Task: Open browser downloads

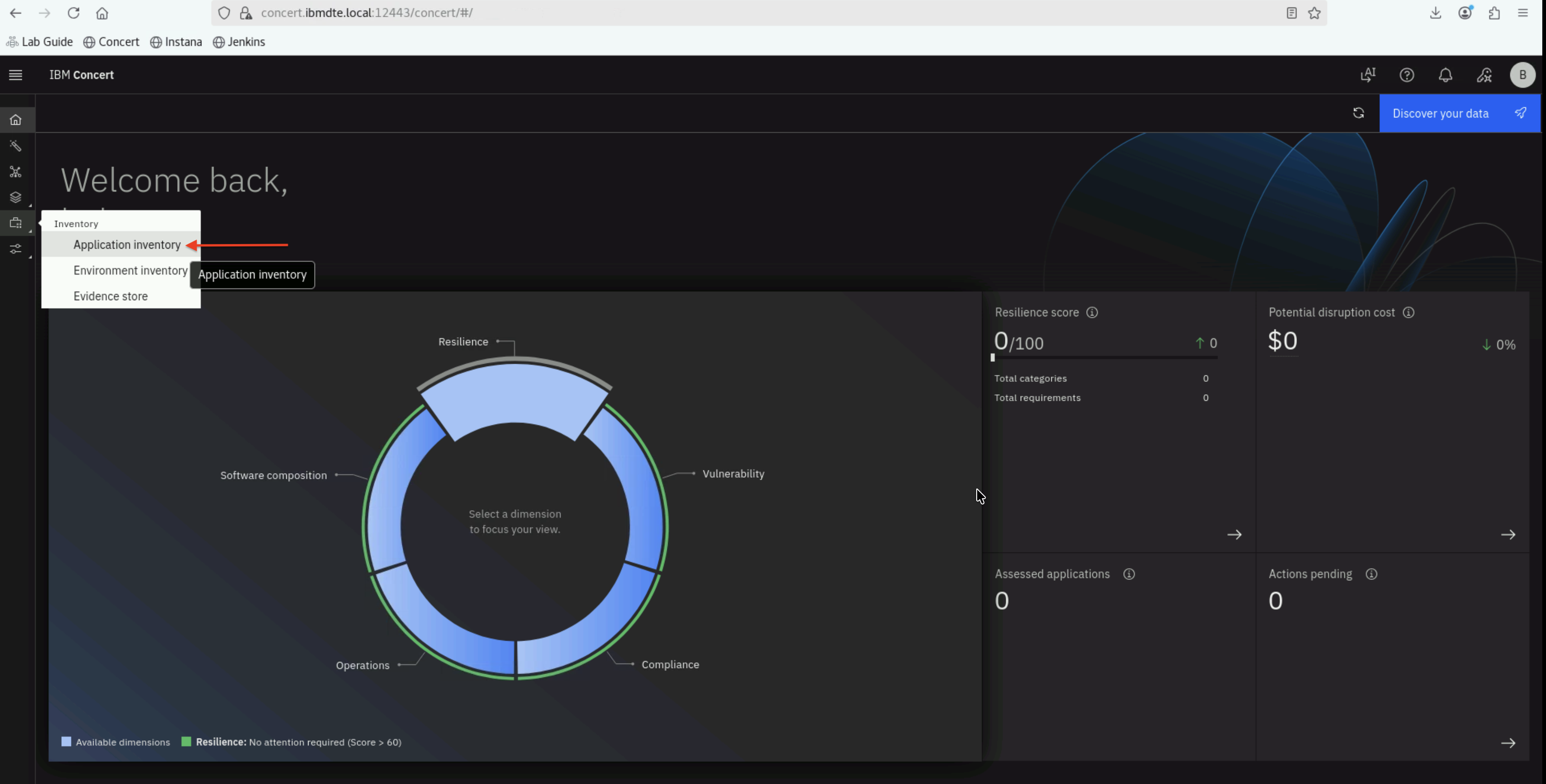Action: point(1436,13)
